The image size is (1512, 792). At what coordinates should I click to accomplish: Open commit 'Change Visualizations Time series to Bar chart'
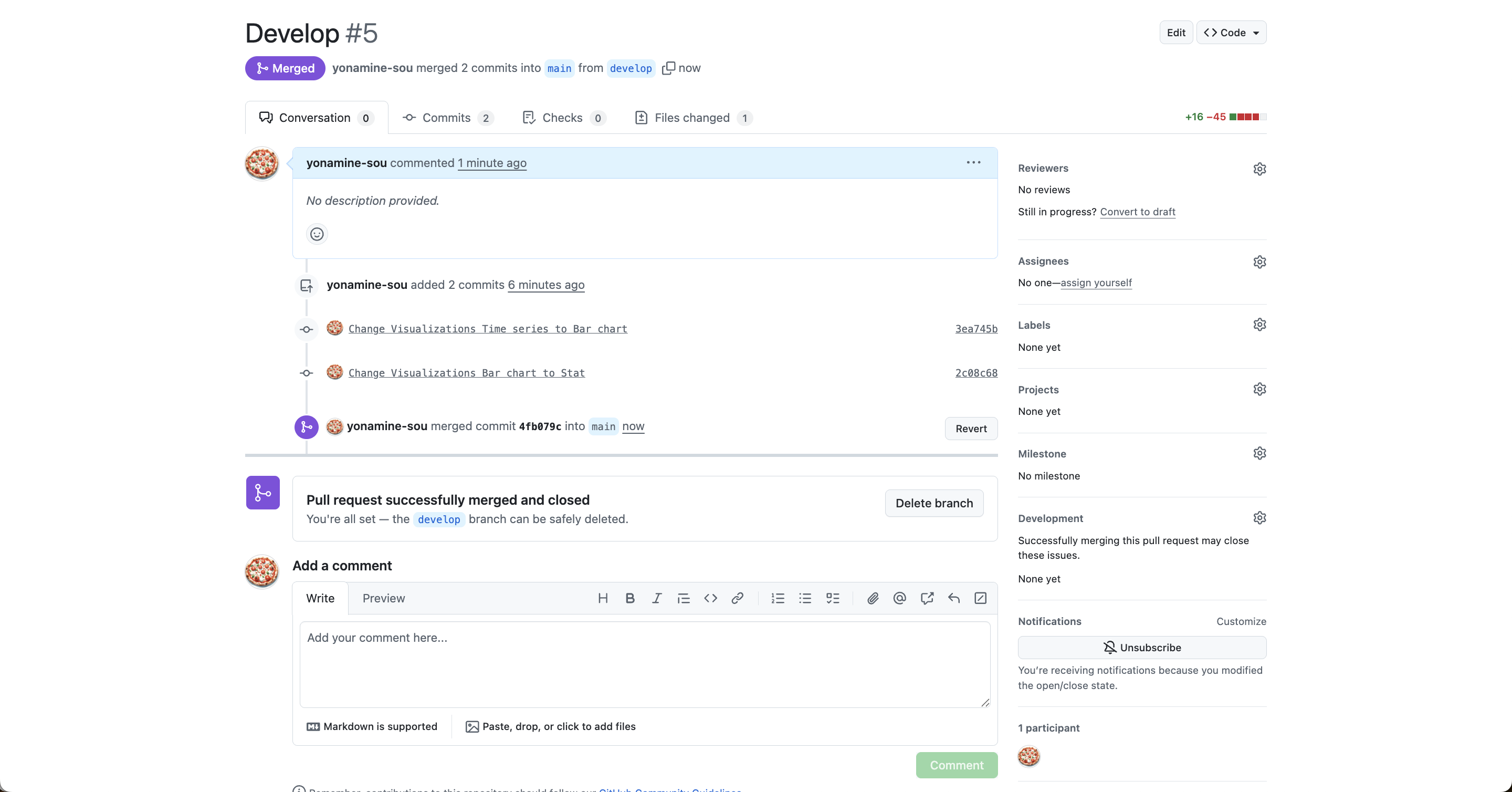click(488, 329)
